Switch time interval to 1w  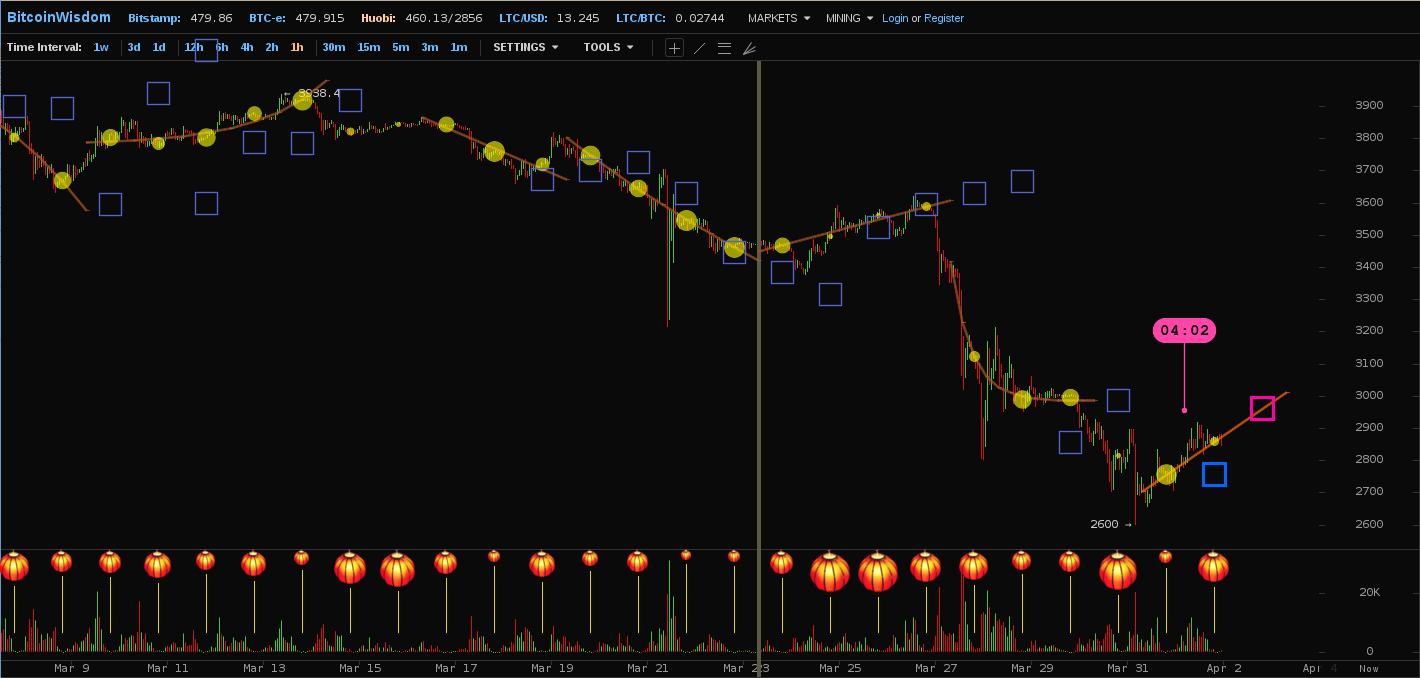tap(101, 47)
